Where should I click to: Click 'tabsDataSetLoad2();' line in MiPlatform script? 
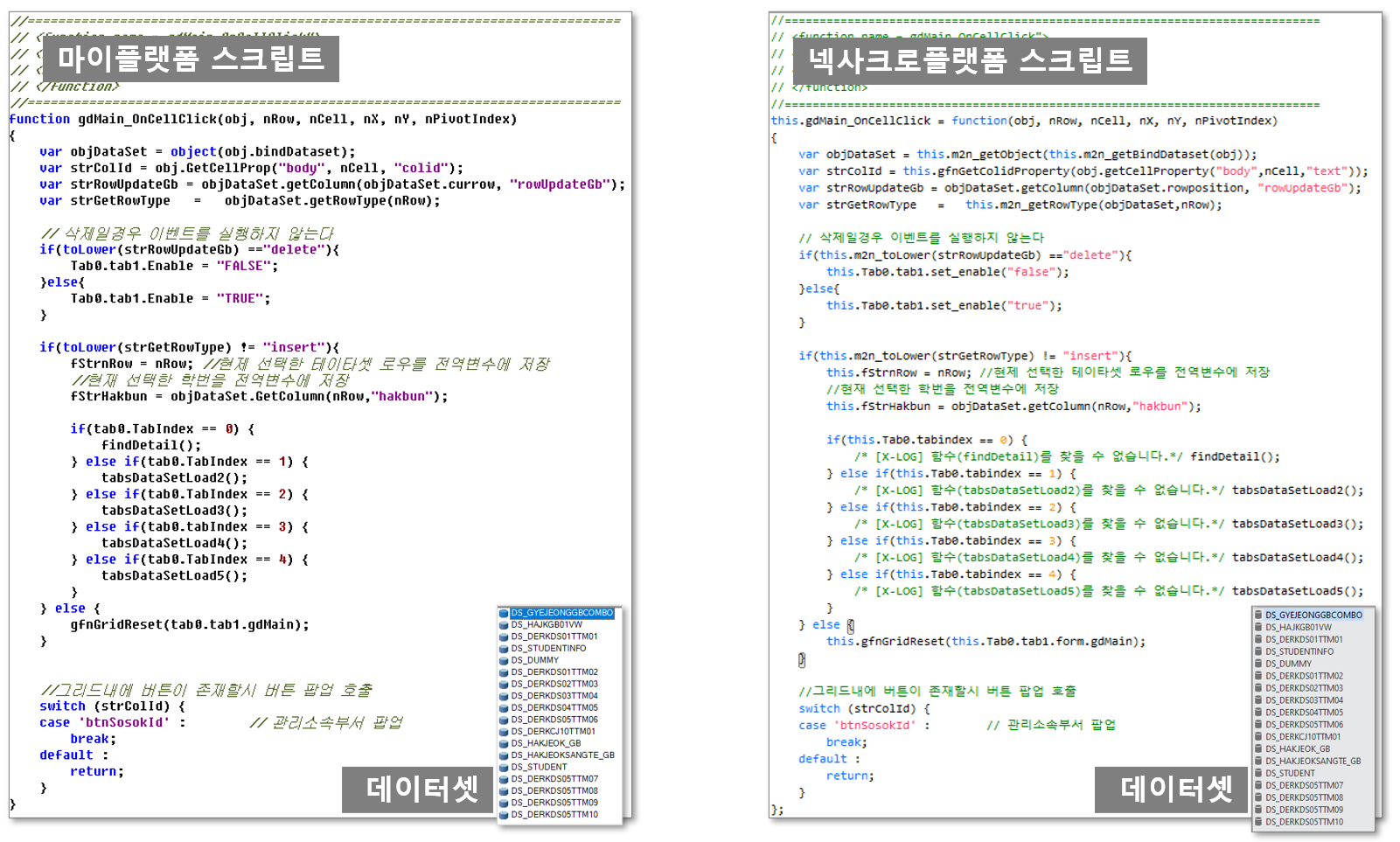(x=174, y=477)
